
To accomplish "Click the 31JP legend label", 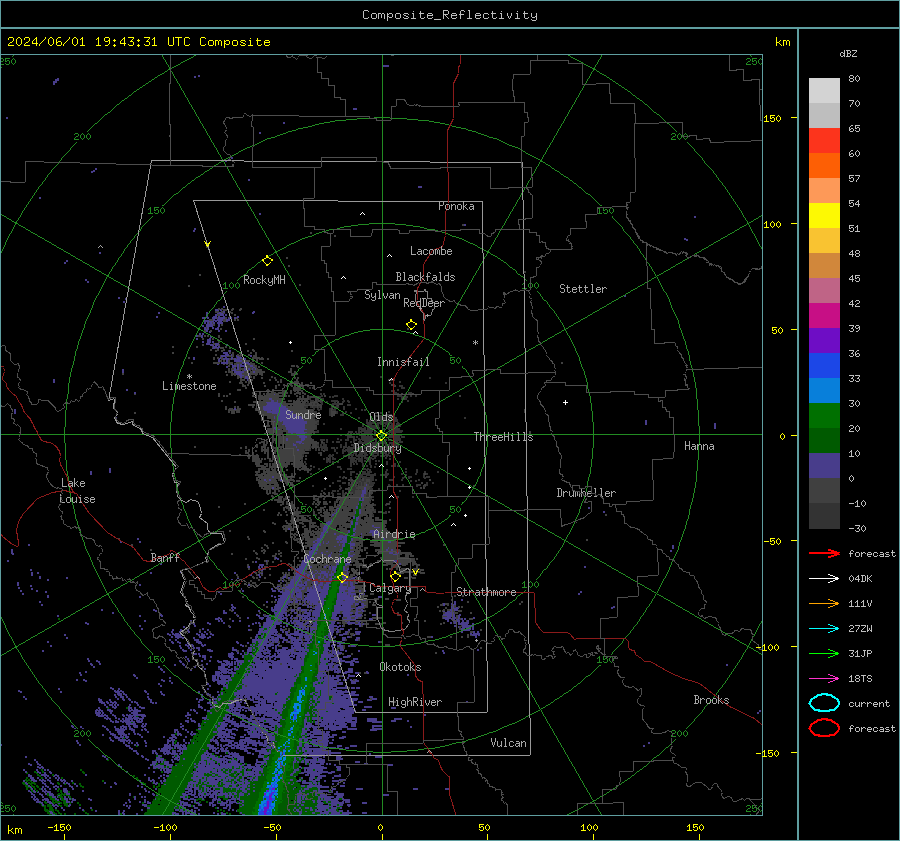I will (860, 653).
